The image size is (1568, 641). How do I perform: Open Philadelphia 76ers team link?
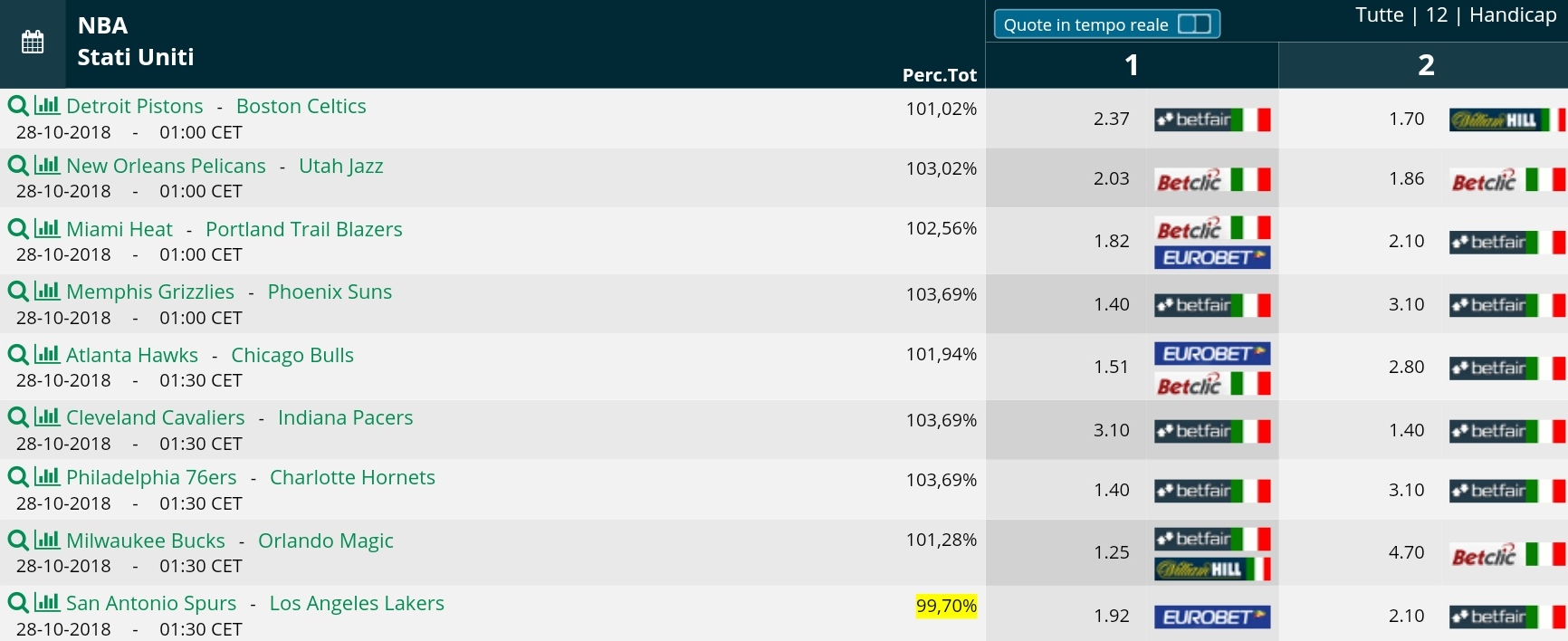[x=151, y=477]
